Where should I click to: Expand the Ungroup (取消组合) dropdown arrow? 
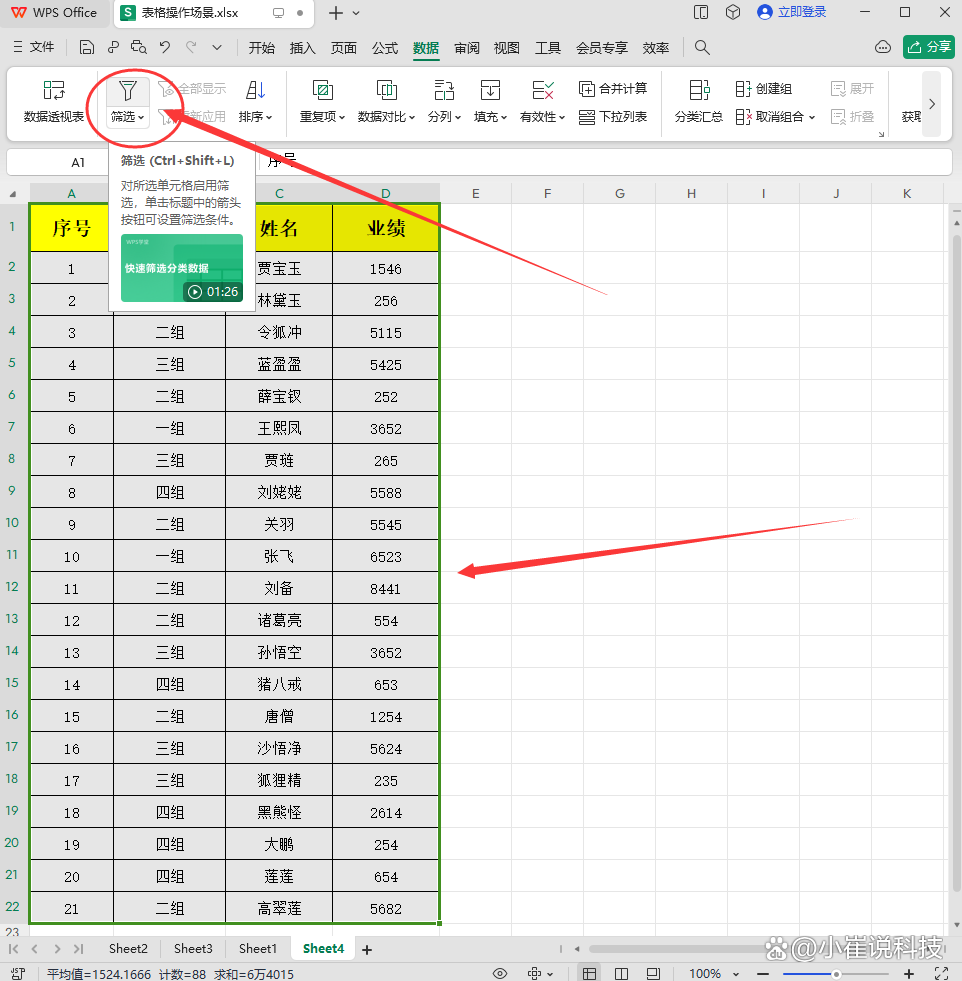tap(812, 118)
